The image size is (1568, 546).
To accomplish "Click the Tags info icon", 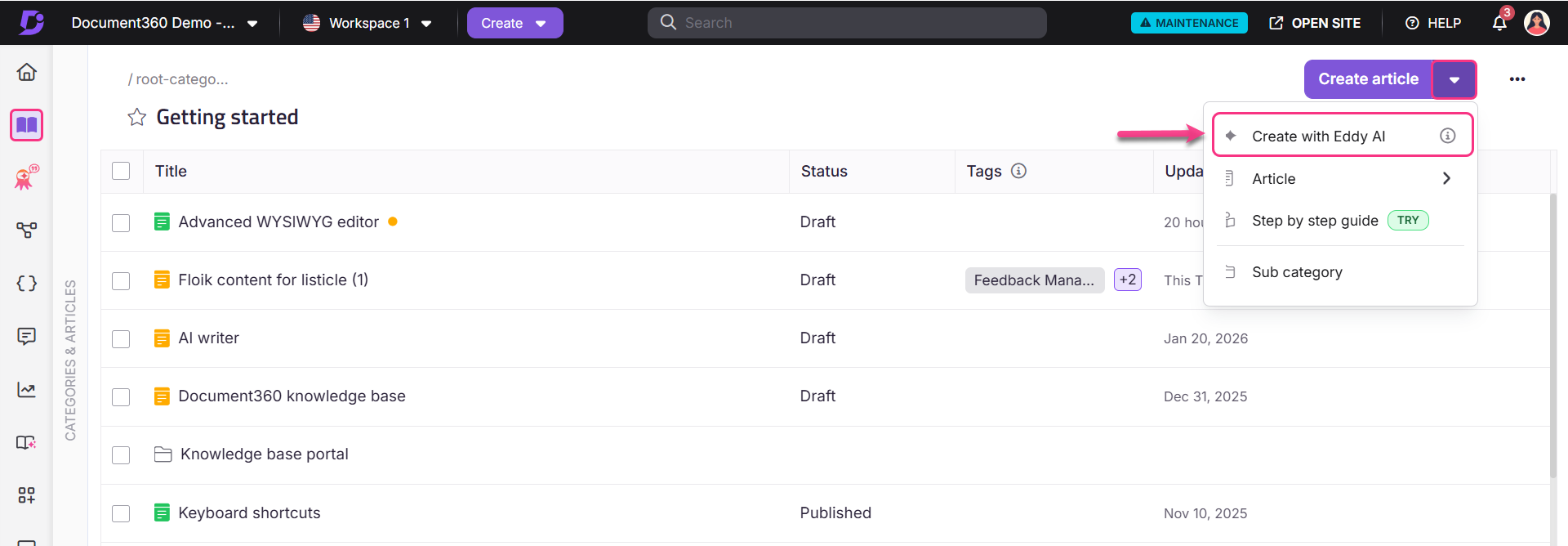I will [1018, 171].
